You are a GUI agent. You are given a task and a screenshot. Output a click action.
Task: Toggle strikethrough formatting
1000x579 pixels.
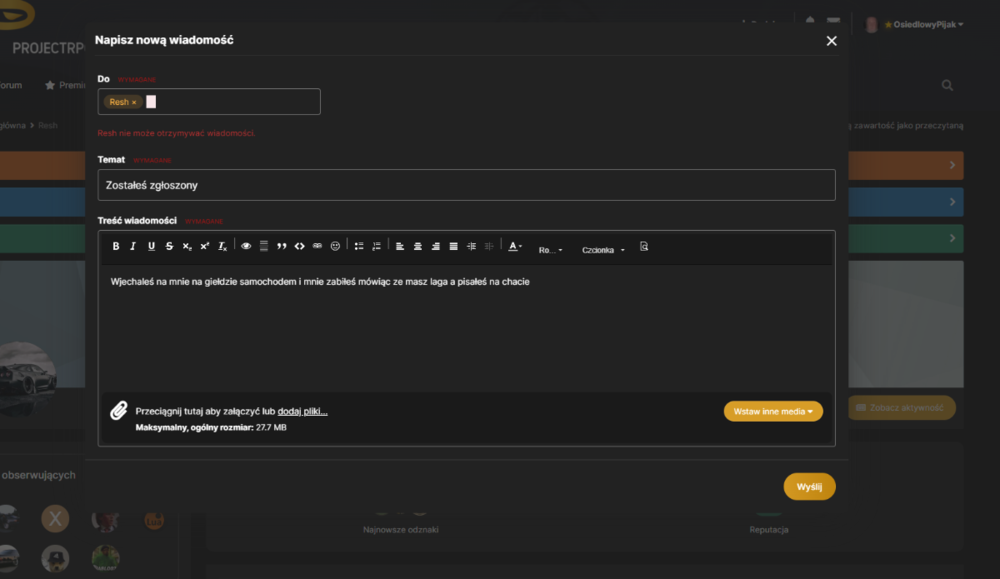pos(169,246)
